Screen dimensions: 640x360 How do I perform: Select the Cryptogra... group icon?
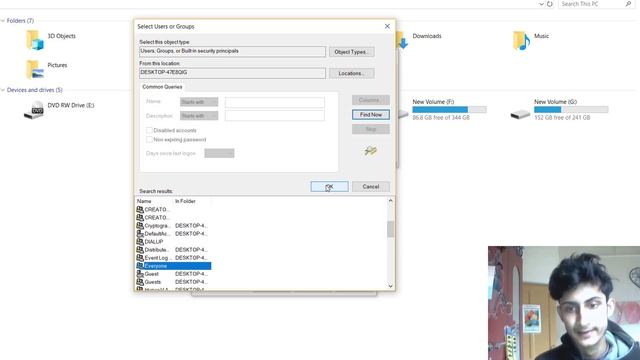140,225
